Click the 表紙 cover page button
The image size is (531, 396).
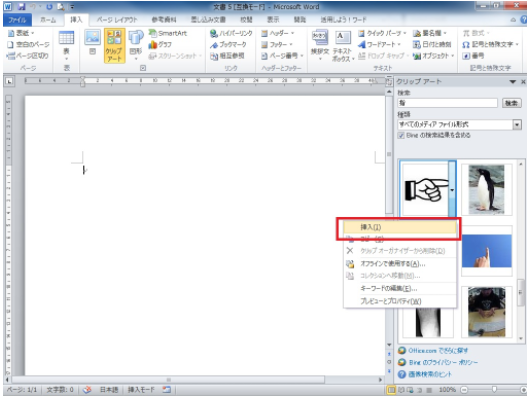[x=21, y=33]
